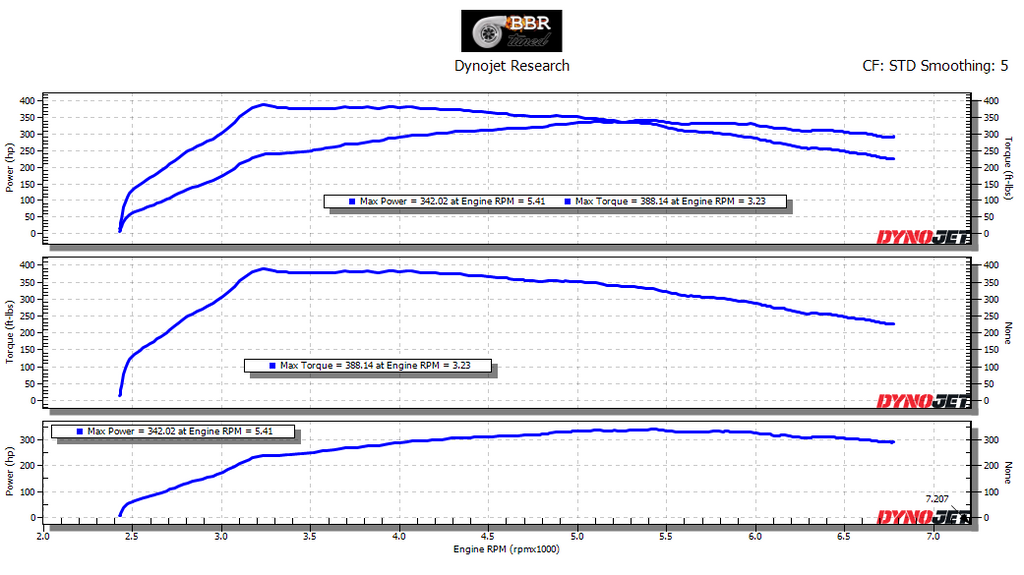Click the Torque (ft-lbs) axis label on the middle graph
Image resolution: width=1024 pixels, height=575 pixels.
point(10,331)
